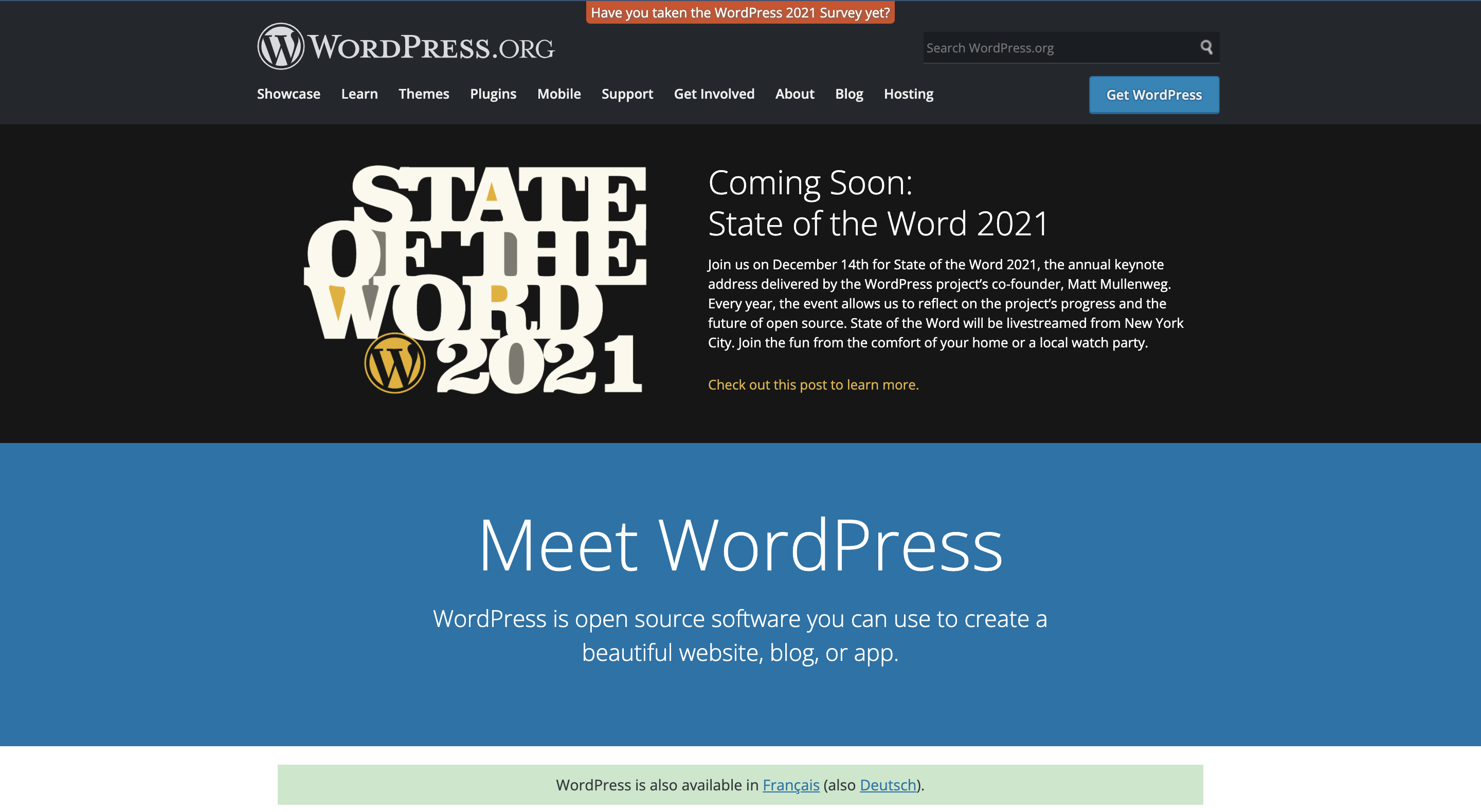Open the Themes page
The width and height of the screenshot is (1481, 812).
424,94
